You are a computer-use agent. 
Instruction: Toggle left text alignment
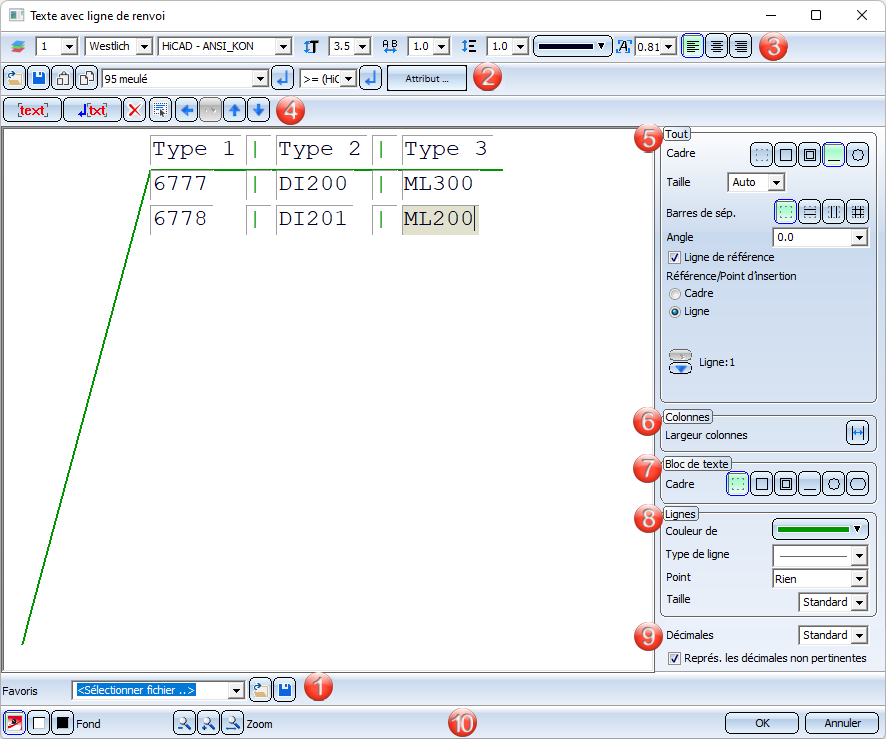(693, 46)
